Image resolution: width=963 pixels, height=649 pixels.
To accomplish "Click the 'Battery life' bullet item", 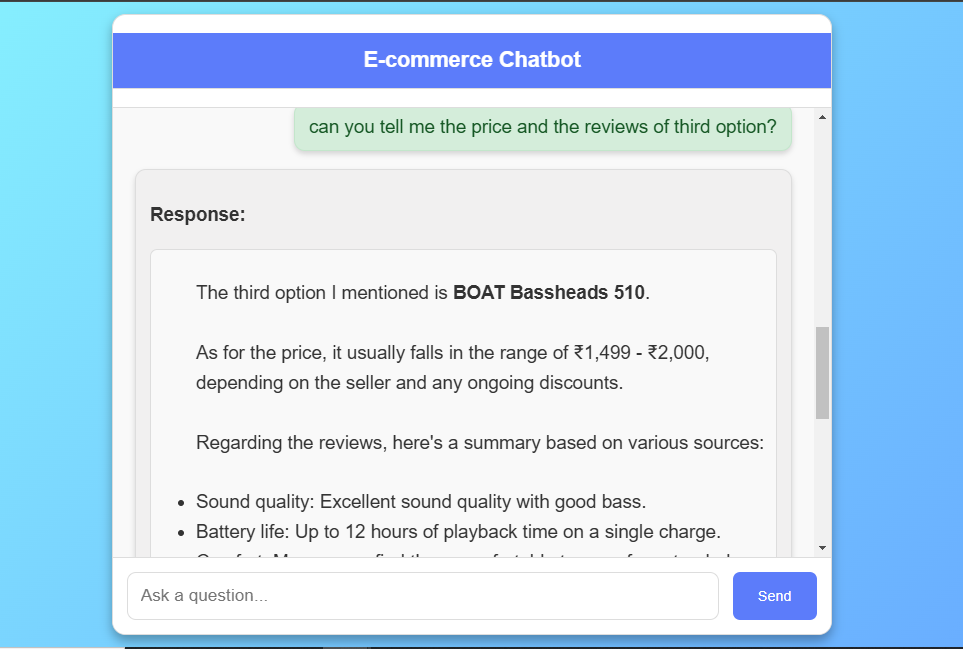I will 457,532.
